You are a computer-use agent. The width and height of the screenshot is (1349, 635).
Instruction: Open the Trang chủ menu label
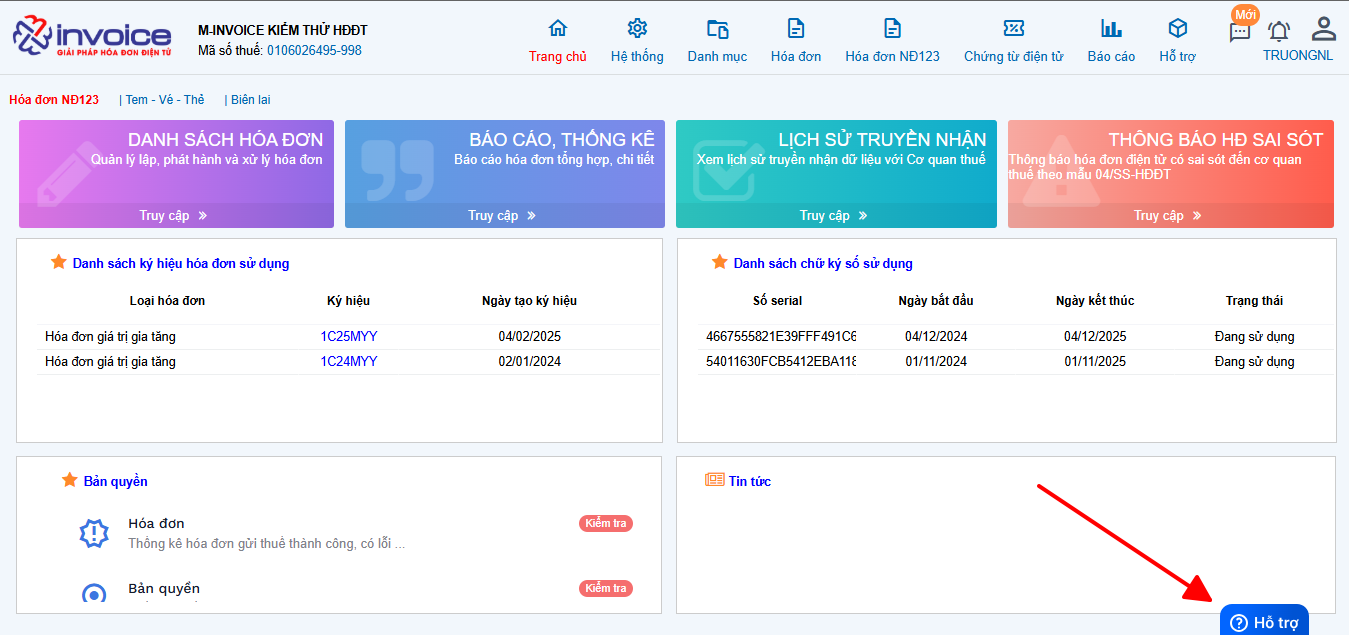point(558,57)
